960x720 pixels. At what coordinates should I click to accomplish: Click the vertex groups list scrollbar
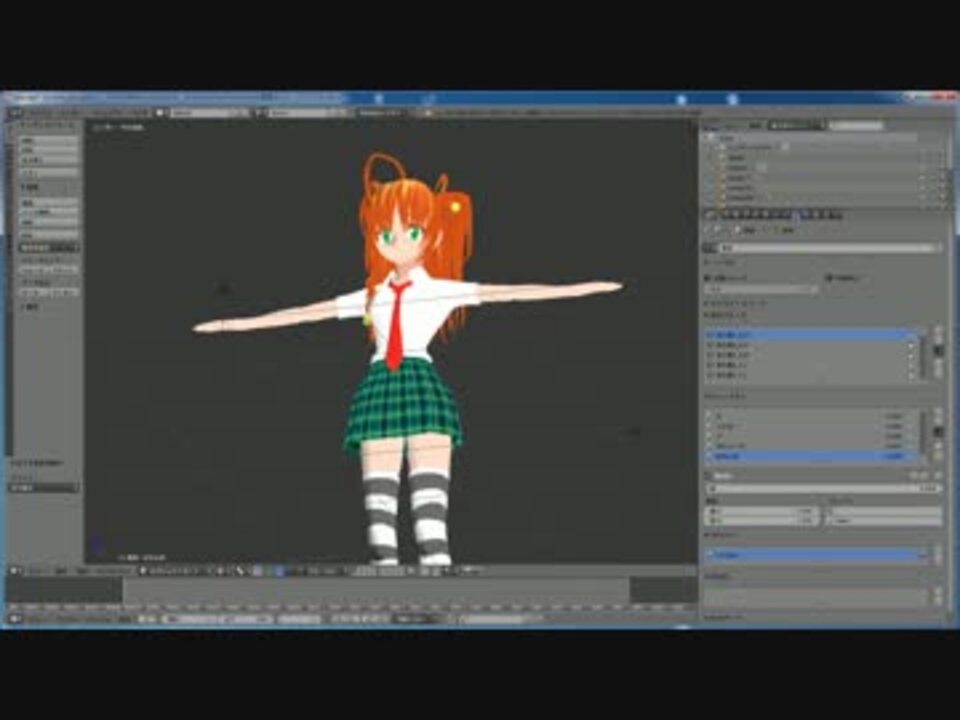click(x=923, y=355)
